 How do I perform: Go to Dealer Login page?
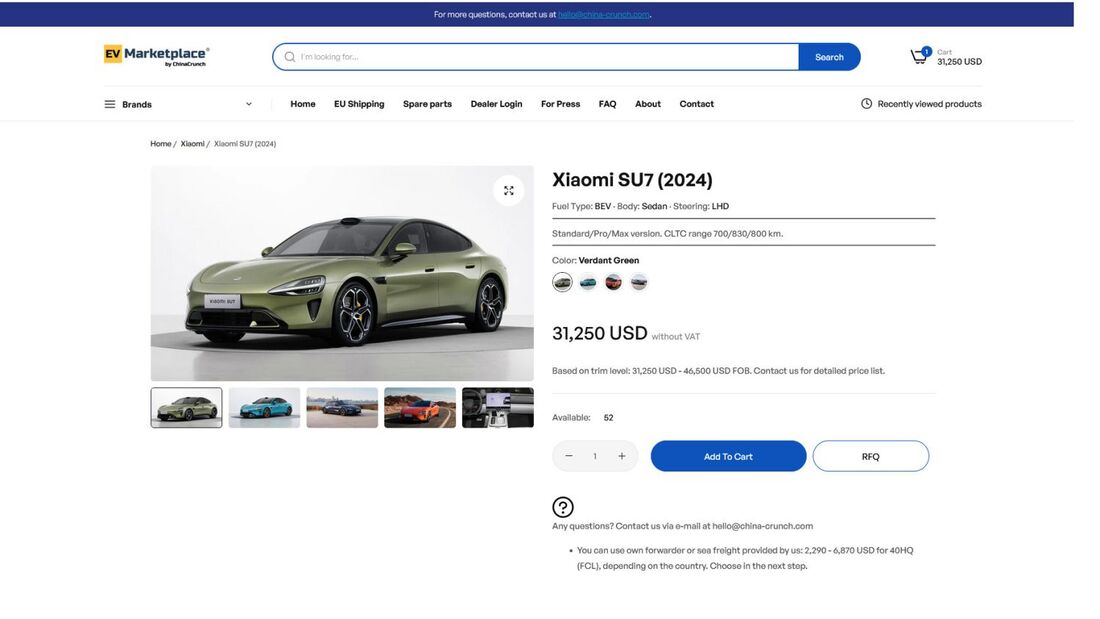point(497,104)
